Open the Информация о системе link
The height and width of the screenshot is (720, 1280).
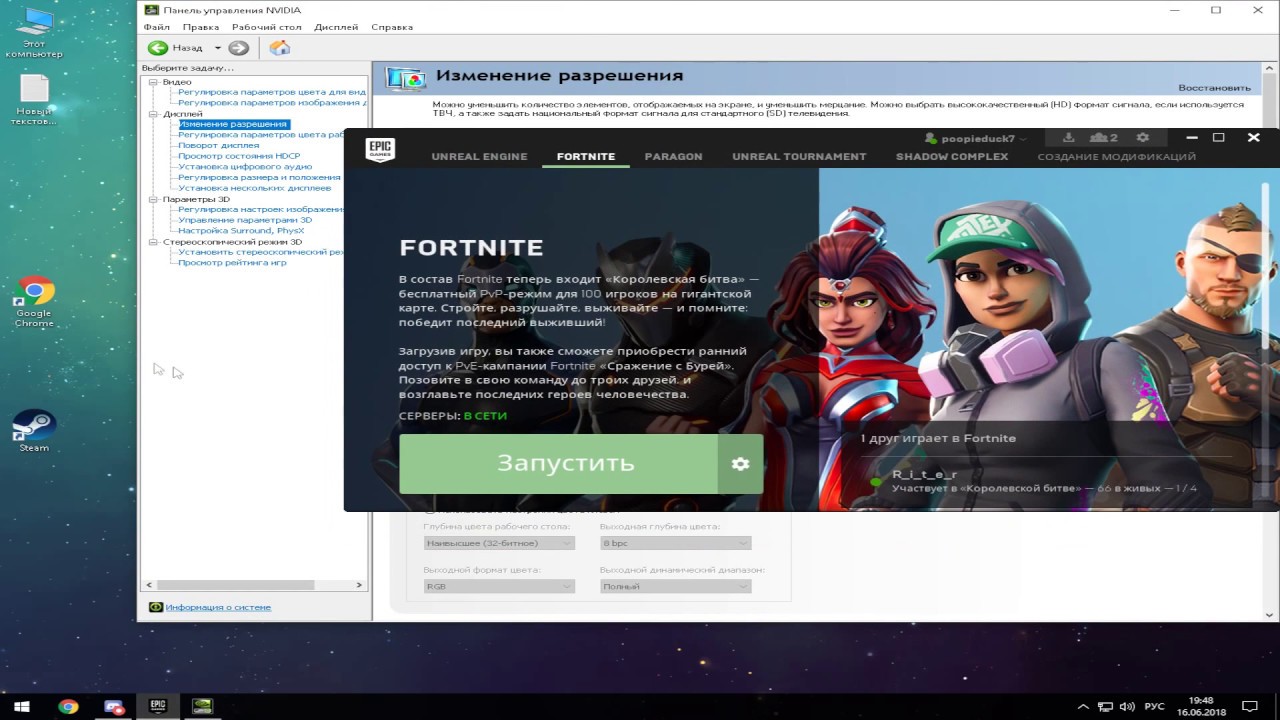tap(218, 607)
